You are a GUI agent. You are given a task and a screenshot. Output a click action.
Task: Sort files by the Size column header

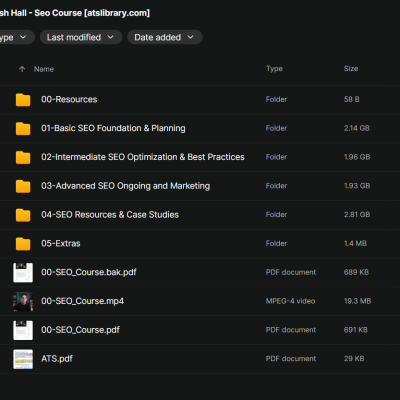[x=351, y=69]
